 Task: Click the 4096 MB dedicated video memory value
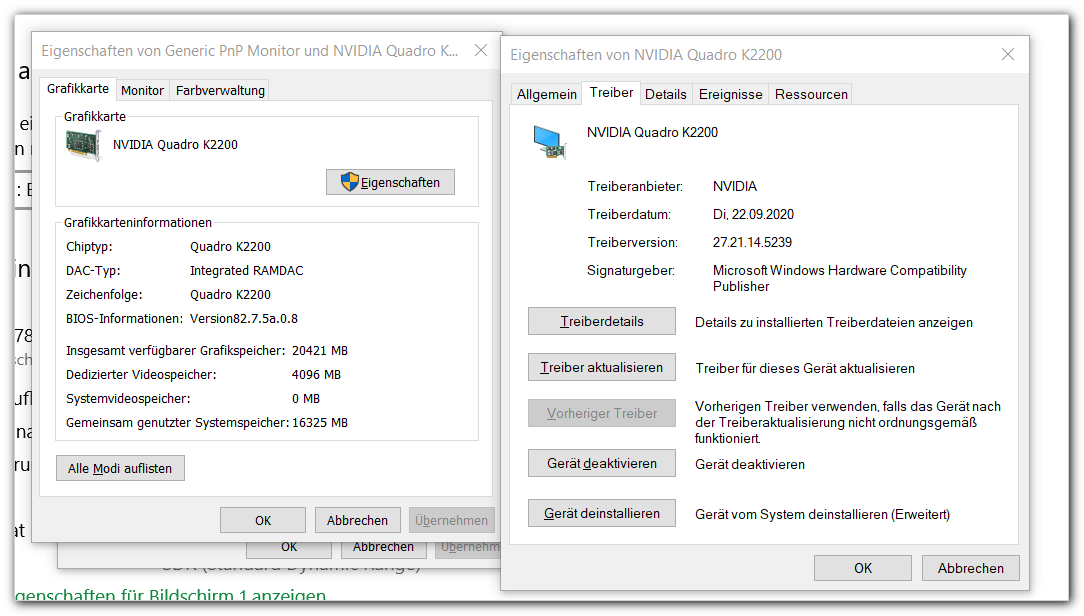[x=316, y=375]
